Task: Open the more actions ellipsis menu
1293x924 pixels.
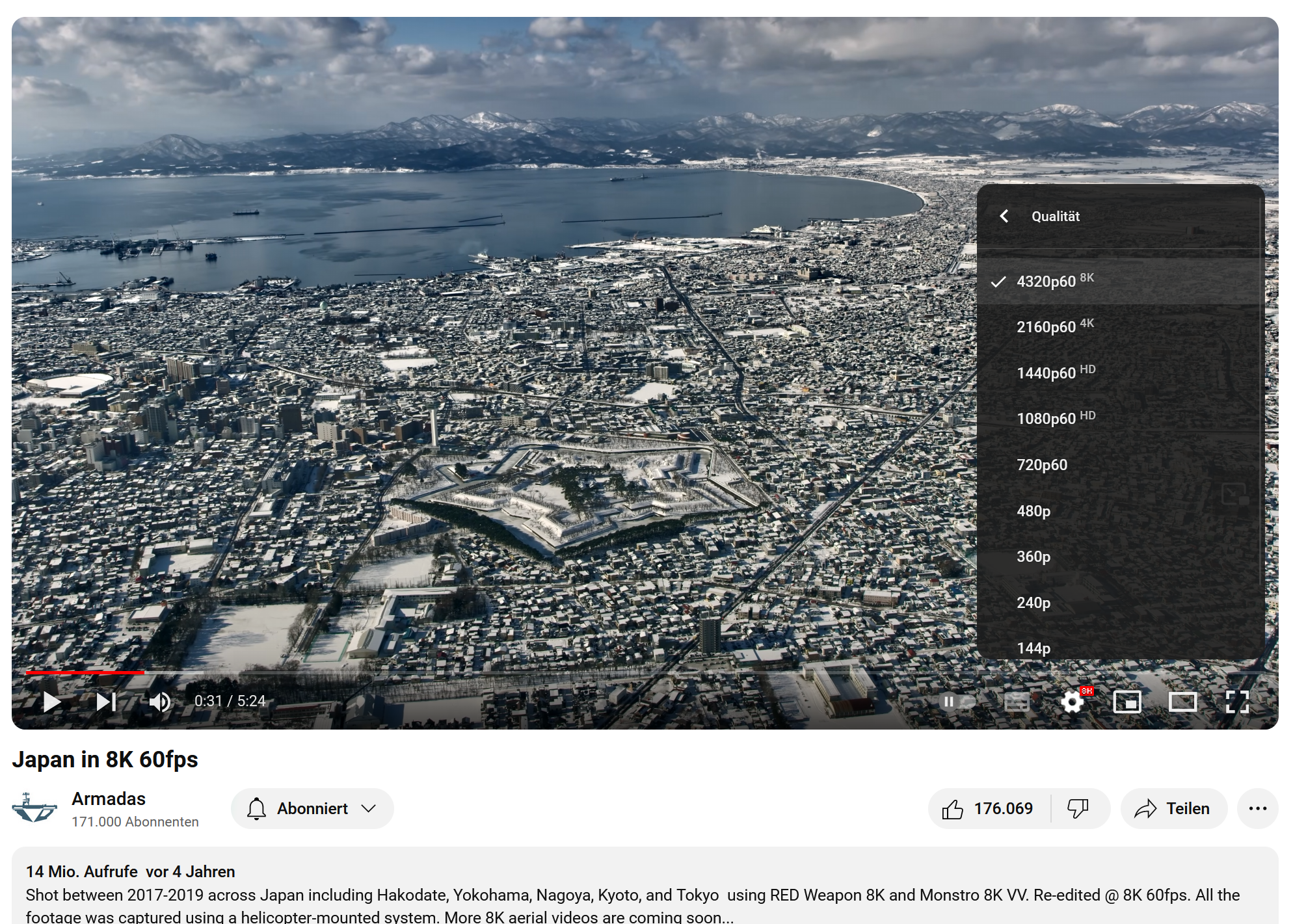Action: point(1257,808)
